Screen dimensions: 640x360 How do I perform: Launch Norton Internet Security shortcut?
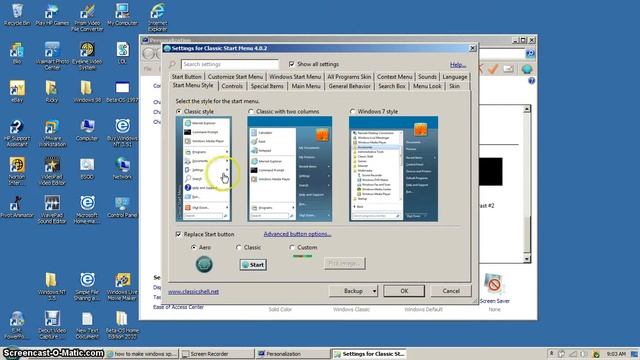17,171
